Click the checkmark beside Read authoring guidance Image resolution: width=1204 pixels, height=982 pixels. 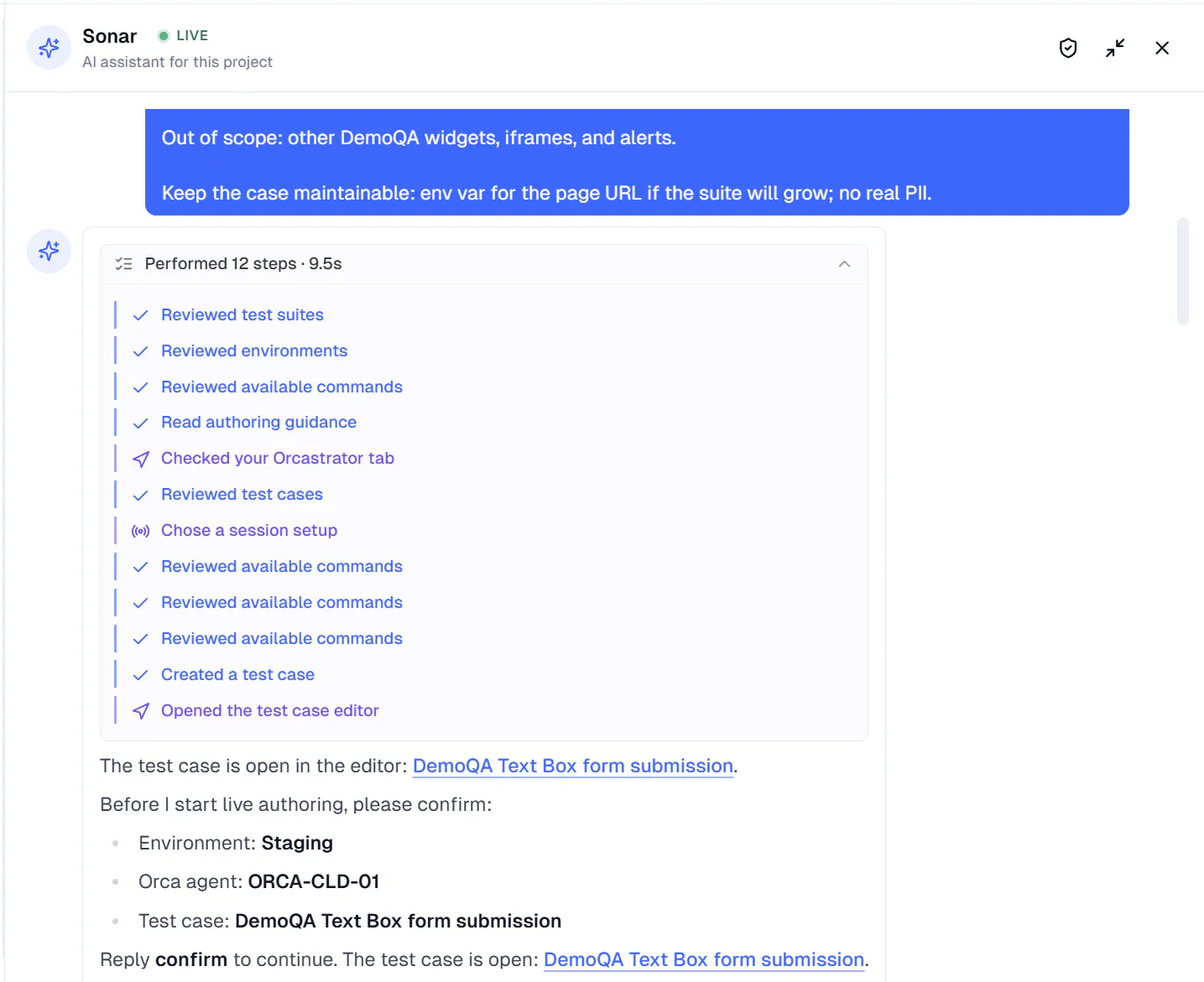[x=141, y=423]
